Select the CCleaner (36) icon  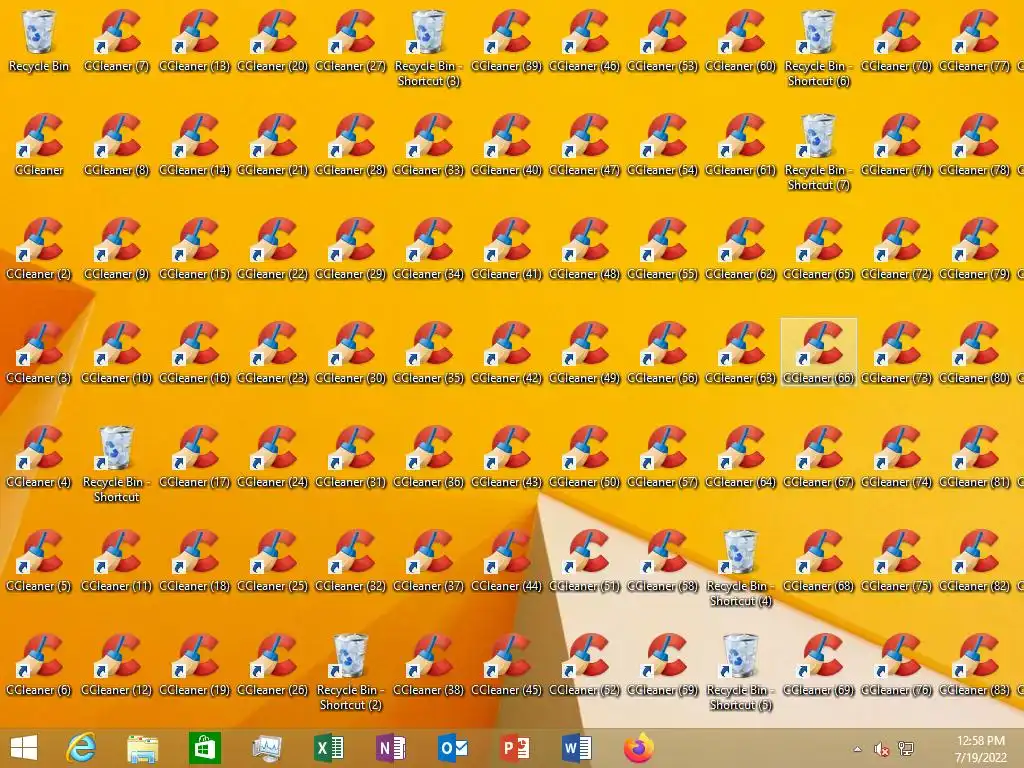click(428, 456)
